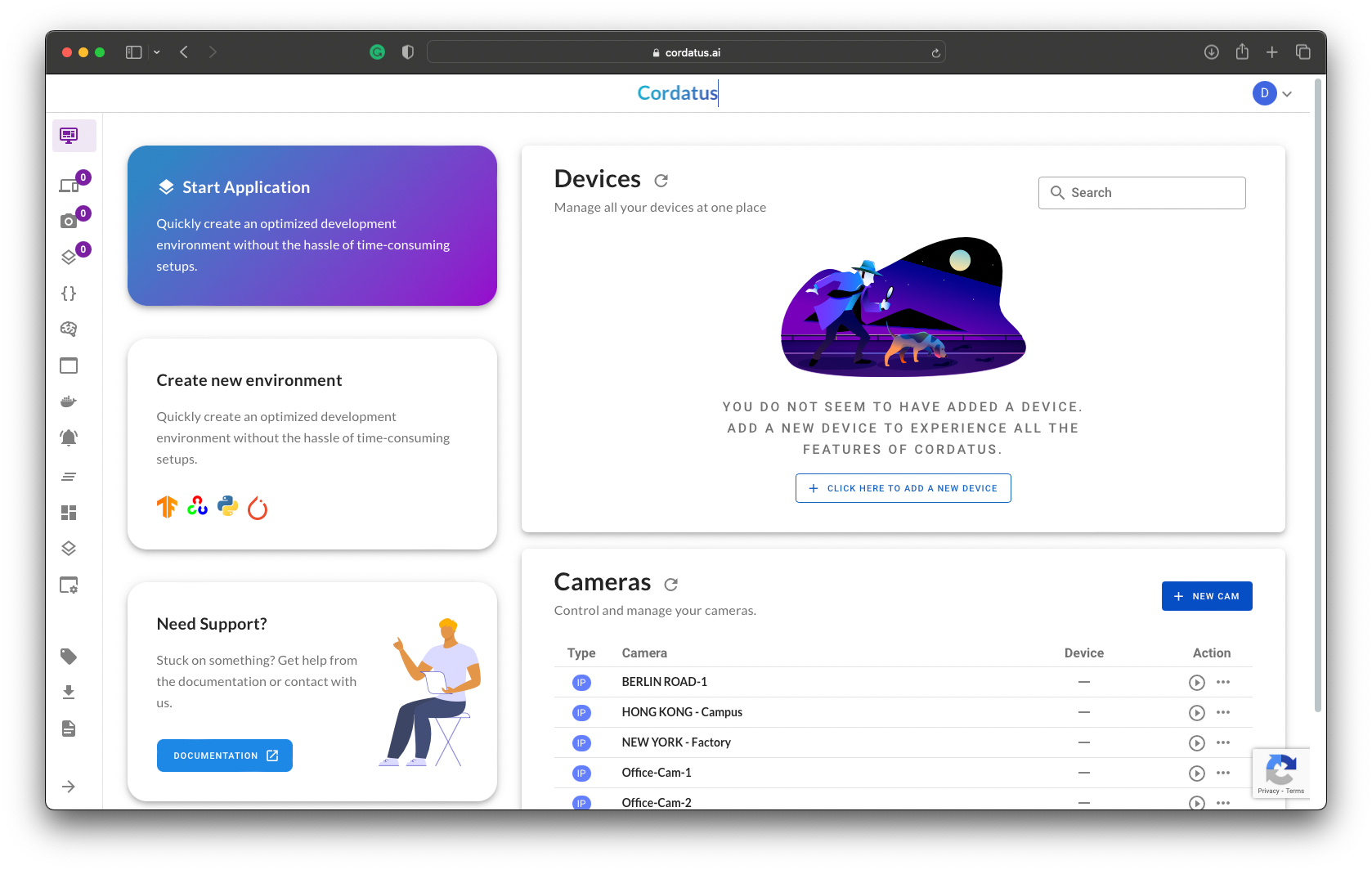Play stream for BERLIN ROAD-1 camera
The width and height of the screenshot is (1372, 870).
click(1196, 682)
